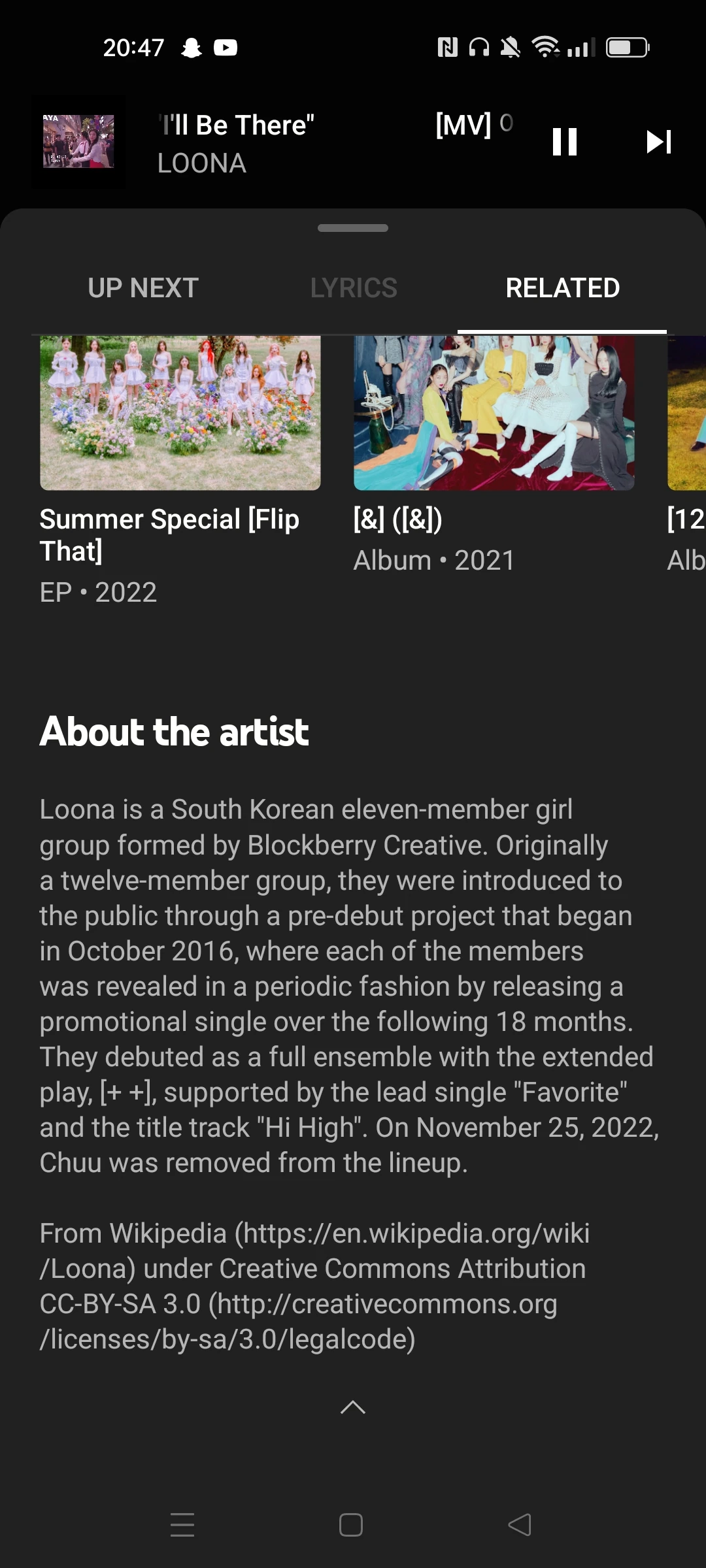
Task: Tap the I'll Be There song title
Action: click(x=236, y=125)
